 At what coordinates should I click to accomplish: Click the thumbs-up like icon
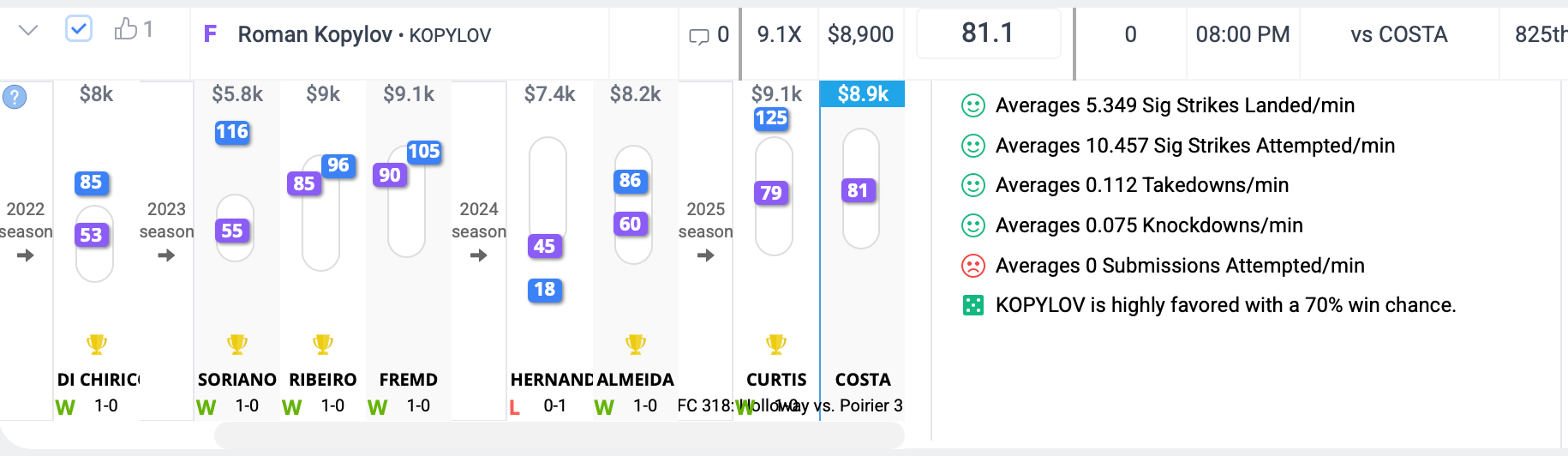126,30
